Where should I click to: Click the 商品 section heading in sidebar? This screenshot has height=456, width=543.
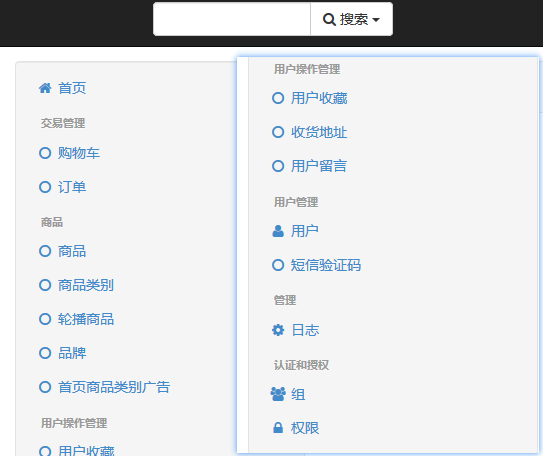pyautogui.click(x=52, y=222)
